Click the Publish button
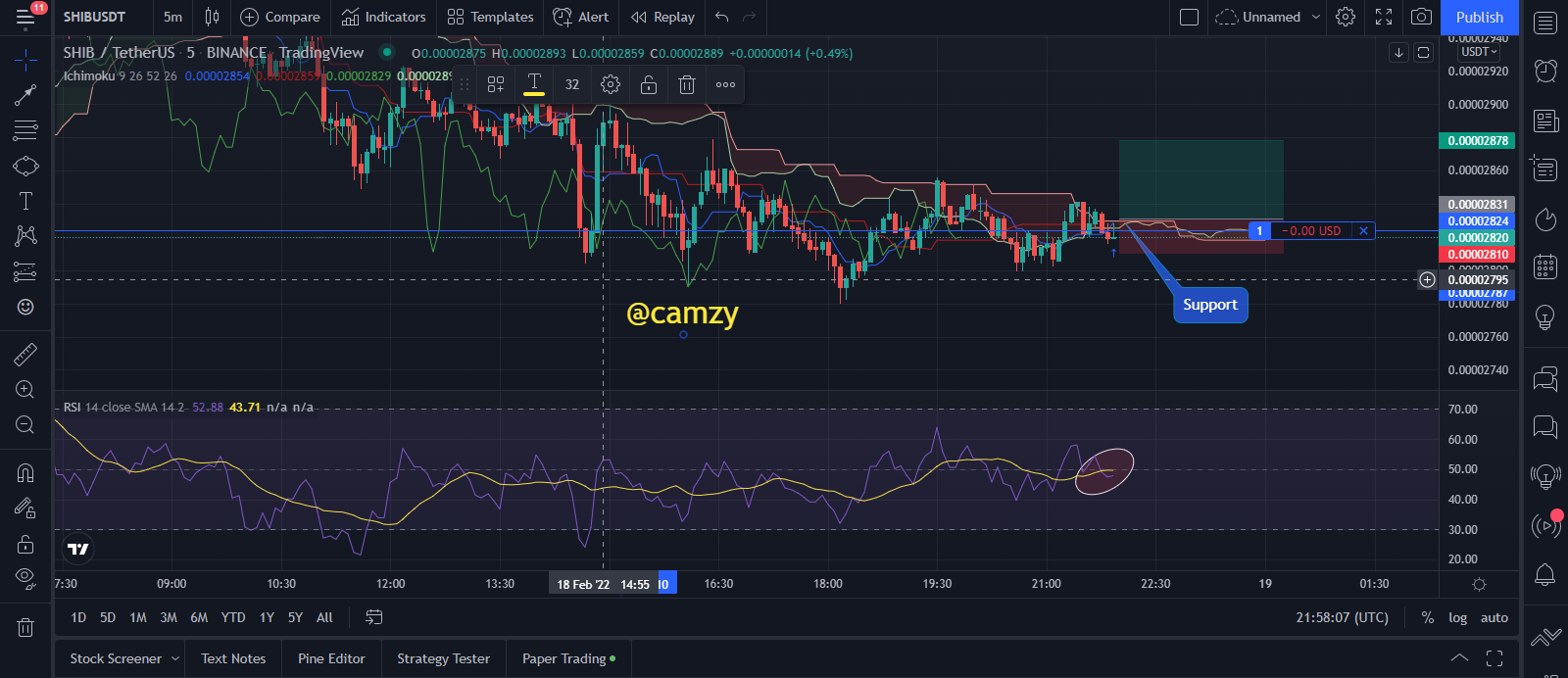Image resolution: width=1568 pixels, height=678 pixels. click(x=1479, y=17)
